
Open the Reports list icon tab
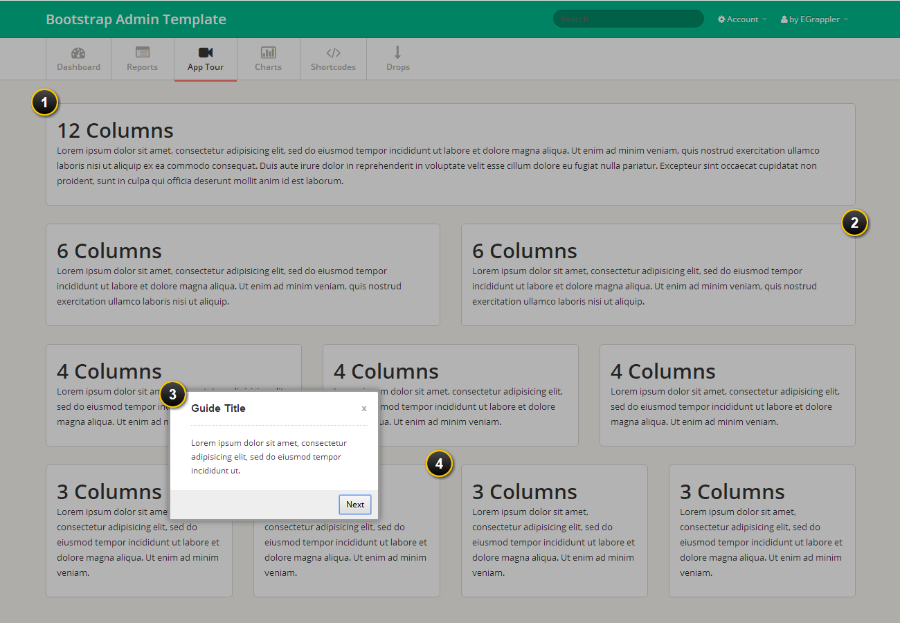click(x=142, y=59)
